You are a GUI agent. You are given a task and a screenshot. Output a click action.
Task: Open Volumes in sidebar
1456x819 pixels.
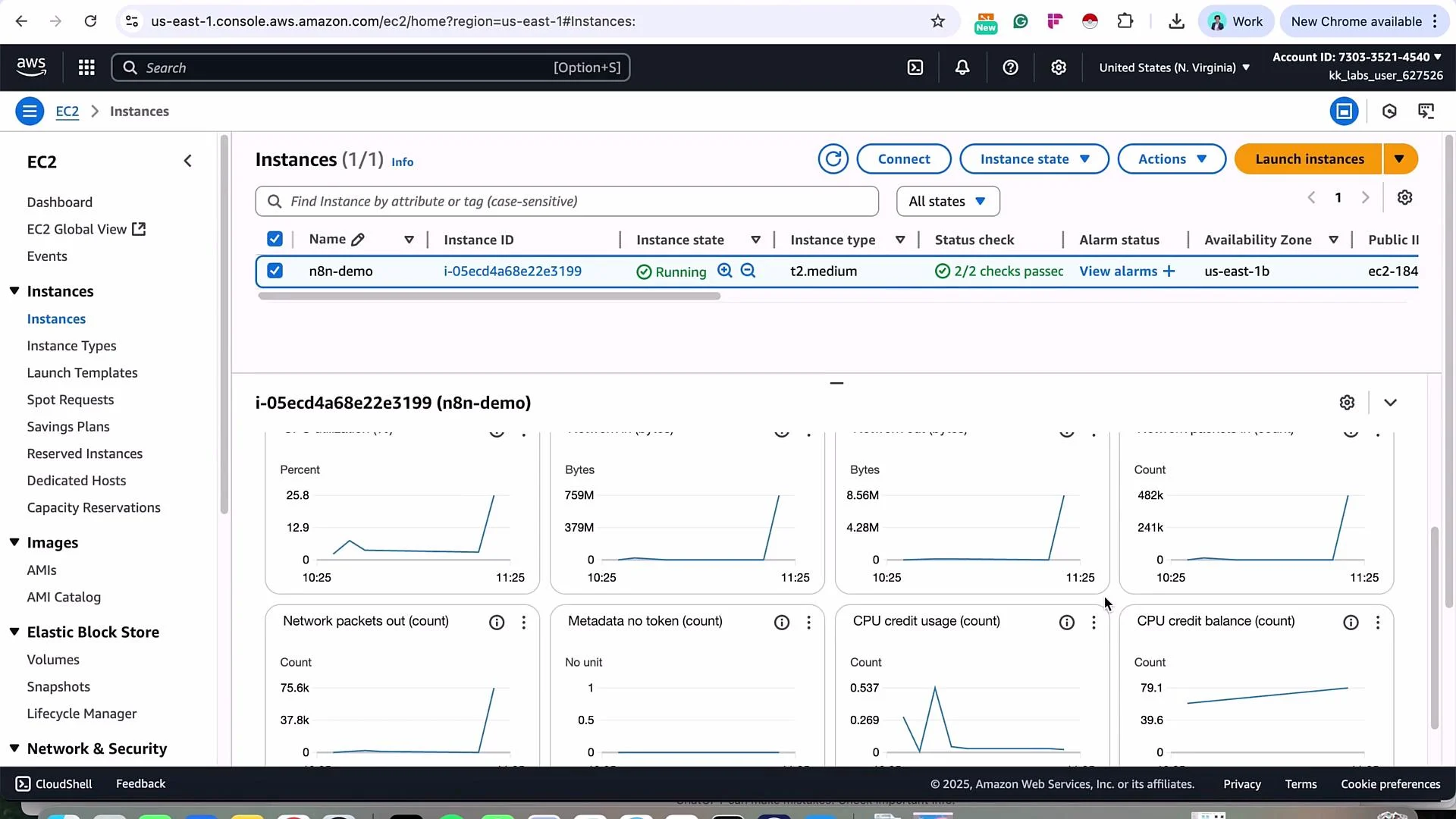click(53, 660)
